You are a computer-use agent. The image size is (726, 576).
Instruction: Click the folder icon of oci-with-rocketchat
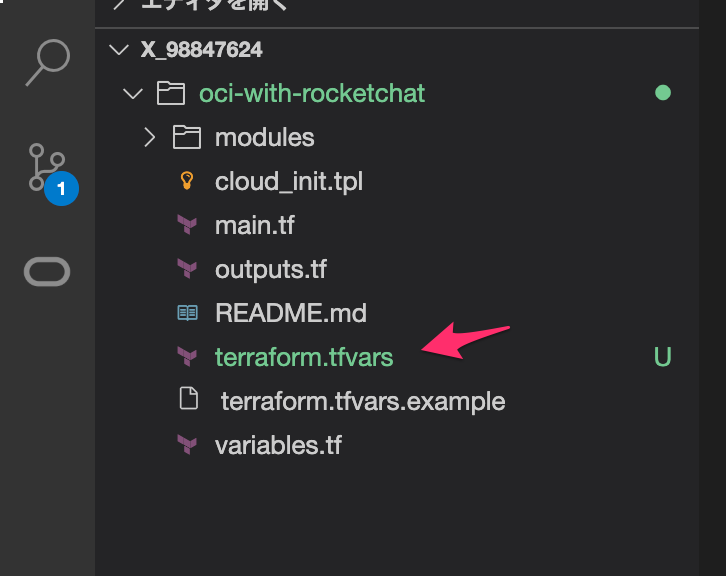coord(171,93)
